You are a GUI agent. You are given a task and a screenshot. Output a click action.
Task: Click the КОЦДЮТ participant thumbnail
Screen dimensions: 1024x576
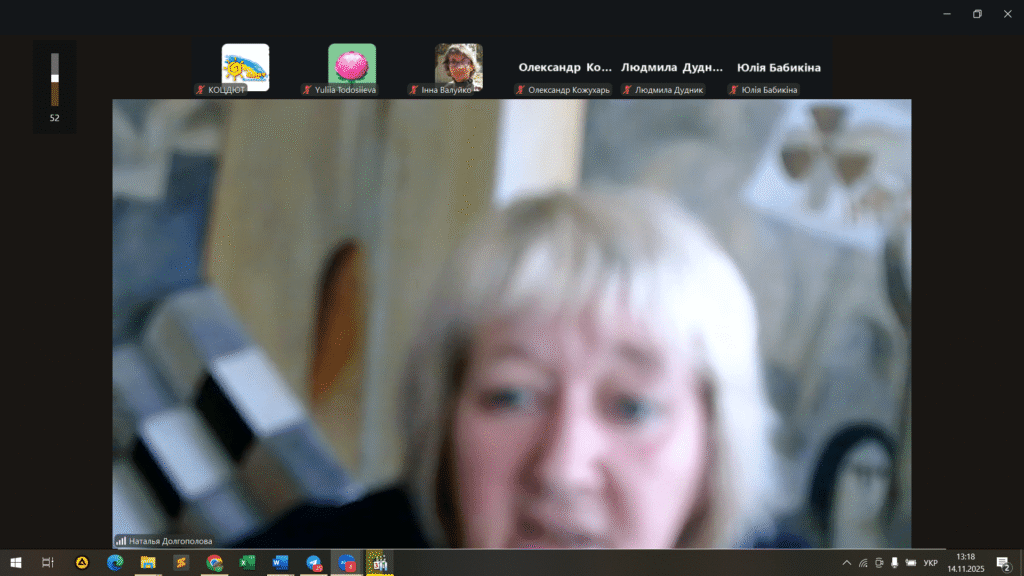pos(245,66)
